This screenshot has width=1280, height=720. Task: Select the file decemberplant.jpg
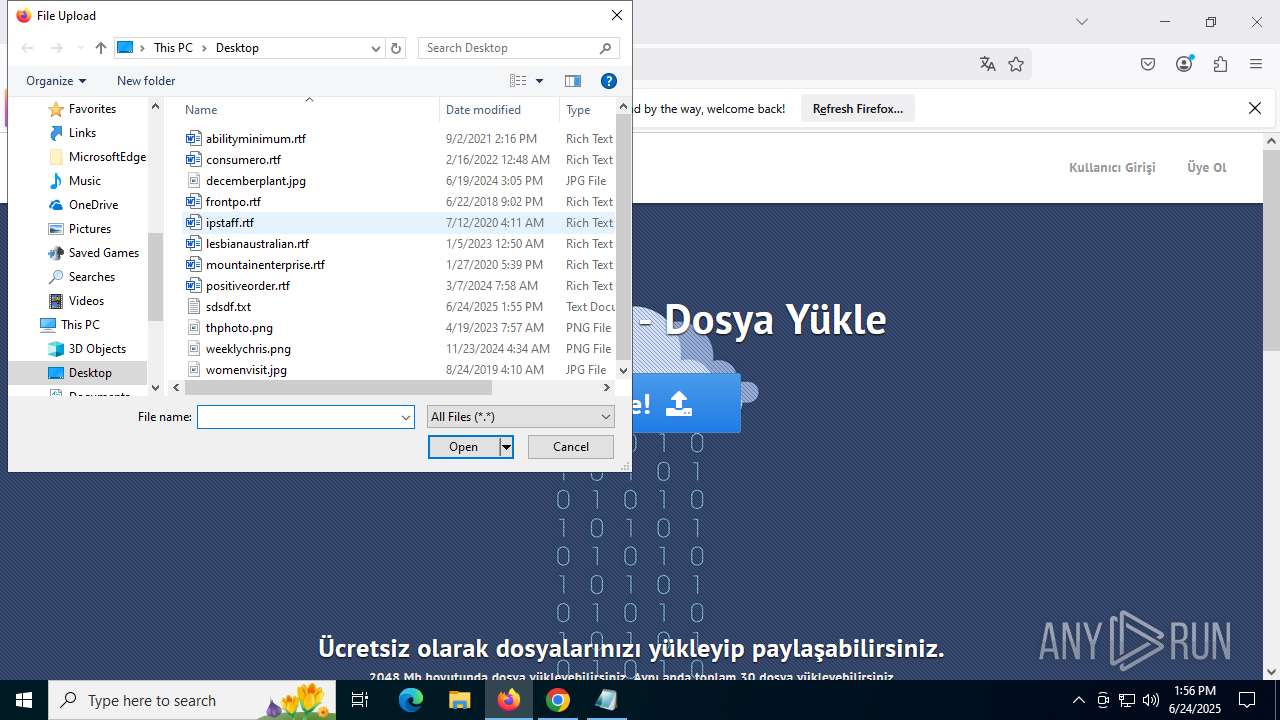tap(256, 181)
